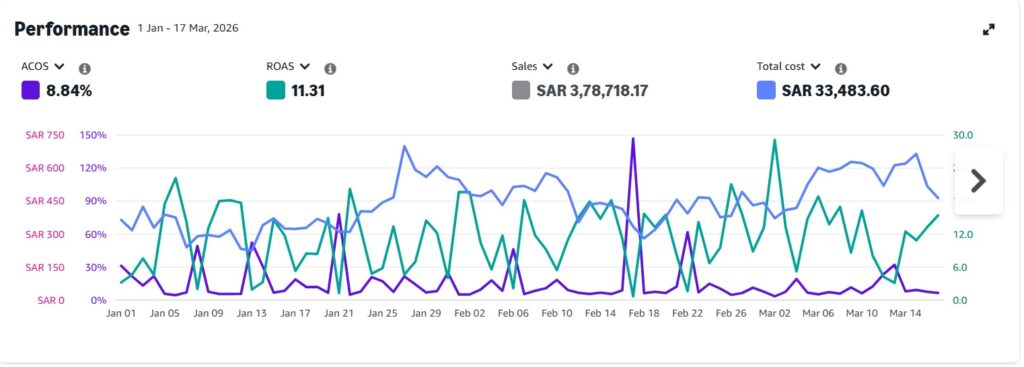The width and height of the screenshot is (1024, 367).
Task: Select the 8.84% ACOS value
Action: click(69, 91)
